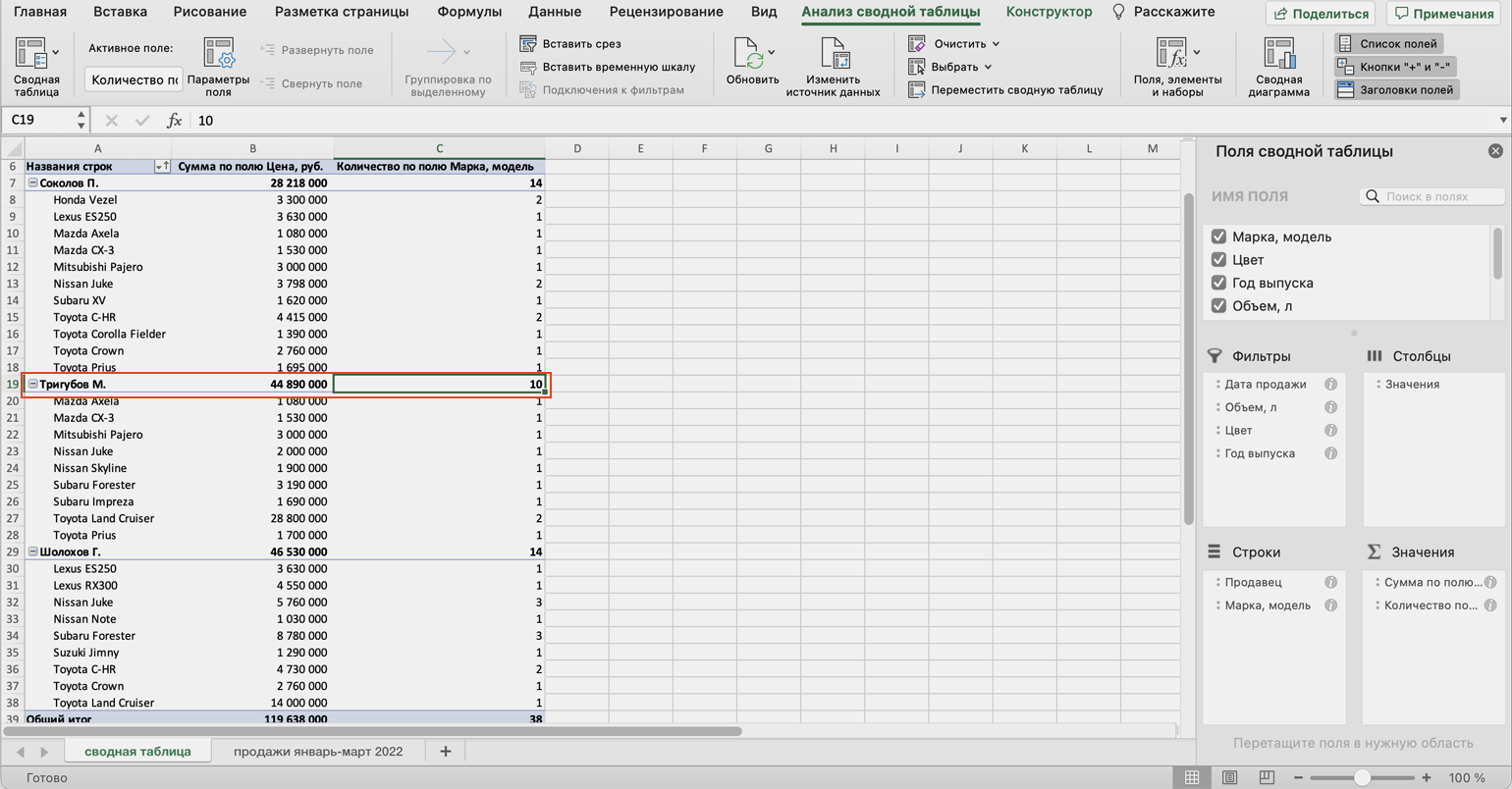Collapse the Соколов П. group
Image resolution: width=1512 pixels, height=789 pixels.
[x=32, y=184]
